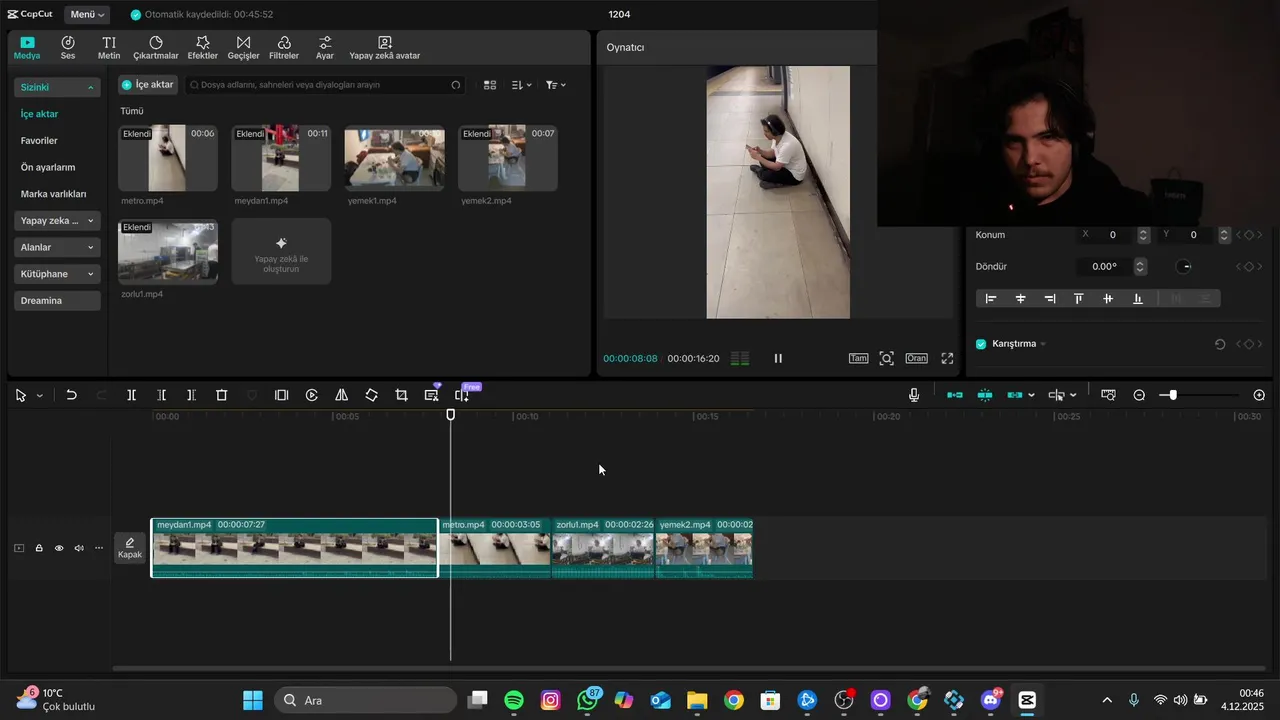Open the Metin tab
1280x720 pixels.
point(109,48)
